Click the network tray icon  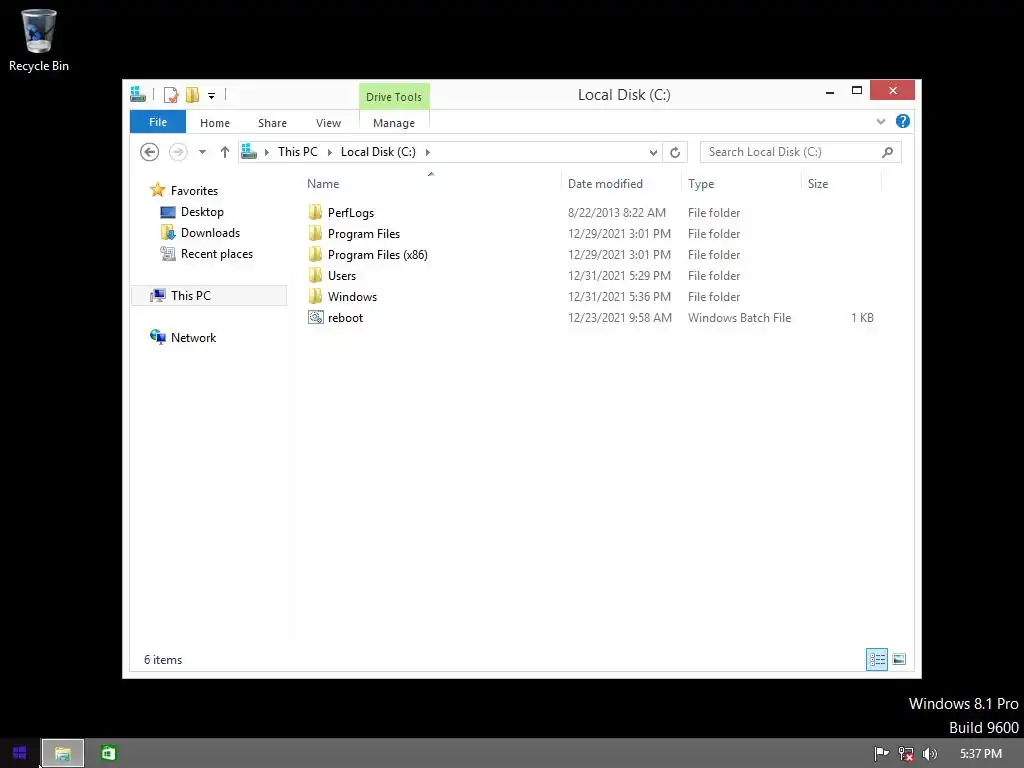tap(906, 754)
